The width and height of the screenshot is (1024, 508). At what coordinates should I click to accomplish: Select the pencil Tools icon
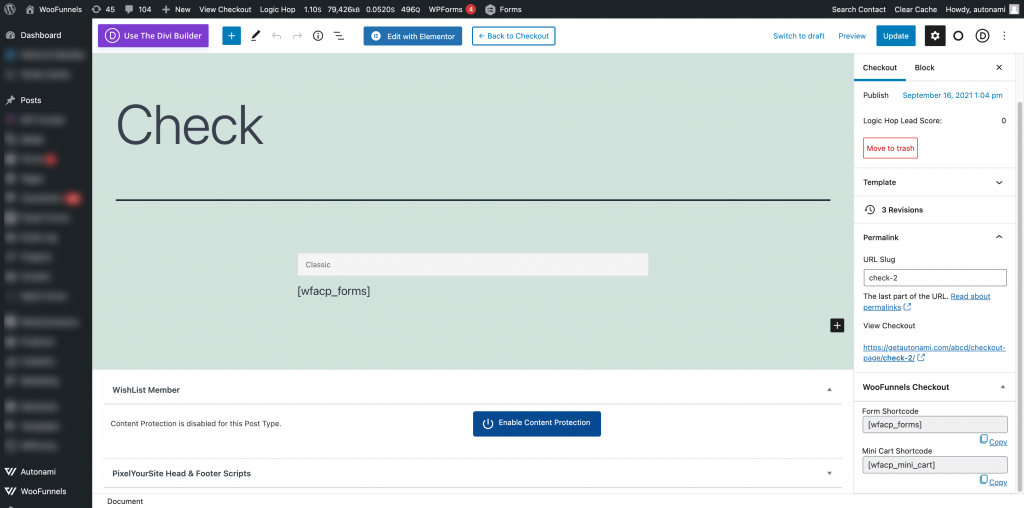pos(255,36)
